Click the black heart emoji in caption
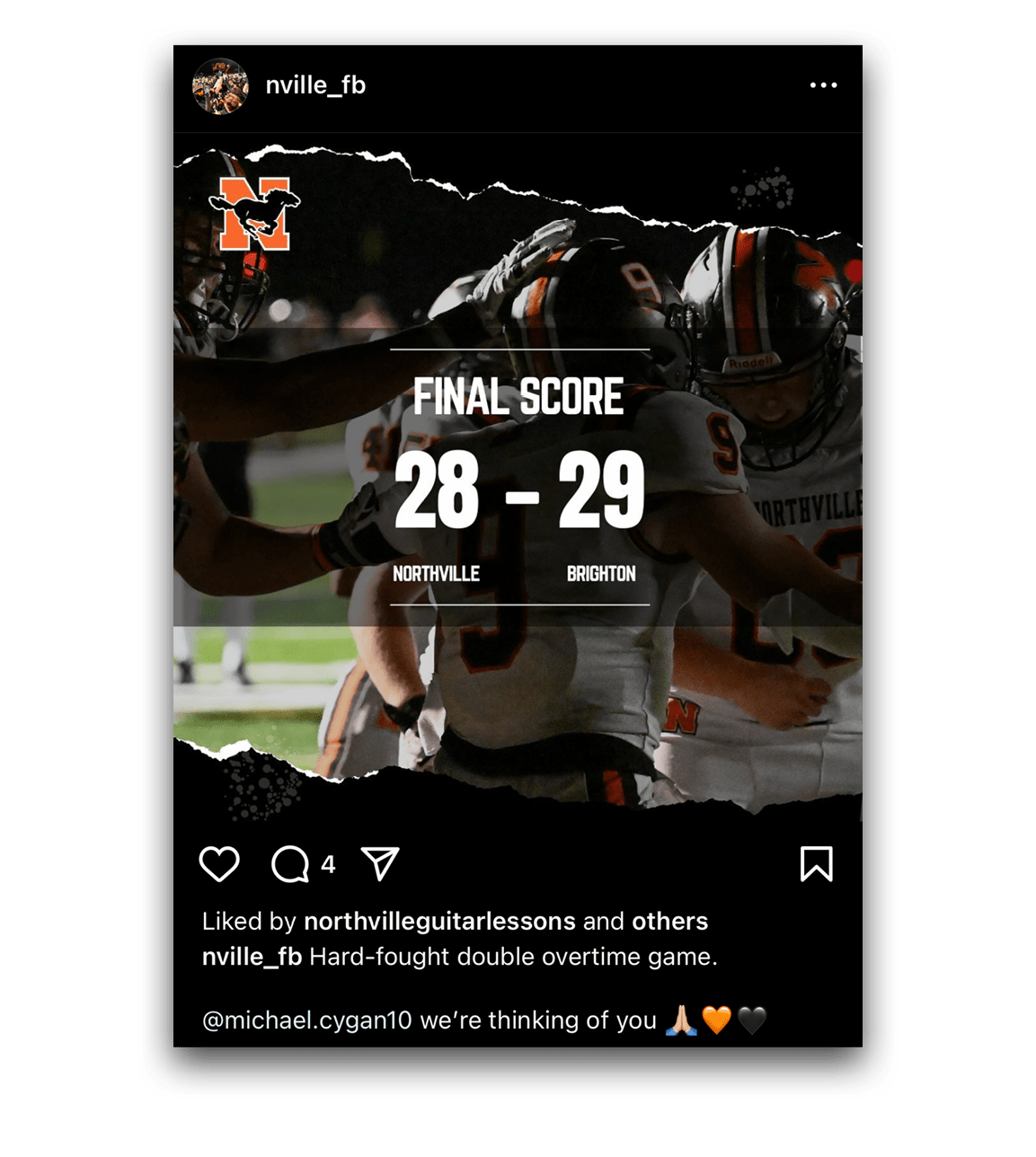Image resolution: width=1036 pixels, height=1157 pixels. [752, 1020]
